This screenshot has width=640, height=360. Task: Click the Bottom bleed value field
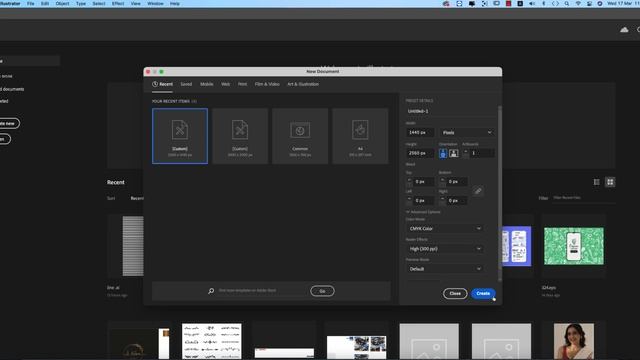[457, 181]
